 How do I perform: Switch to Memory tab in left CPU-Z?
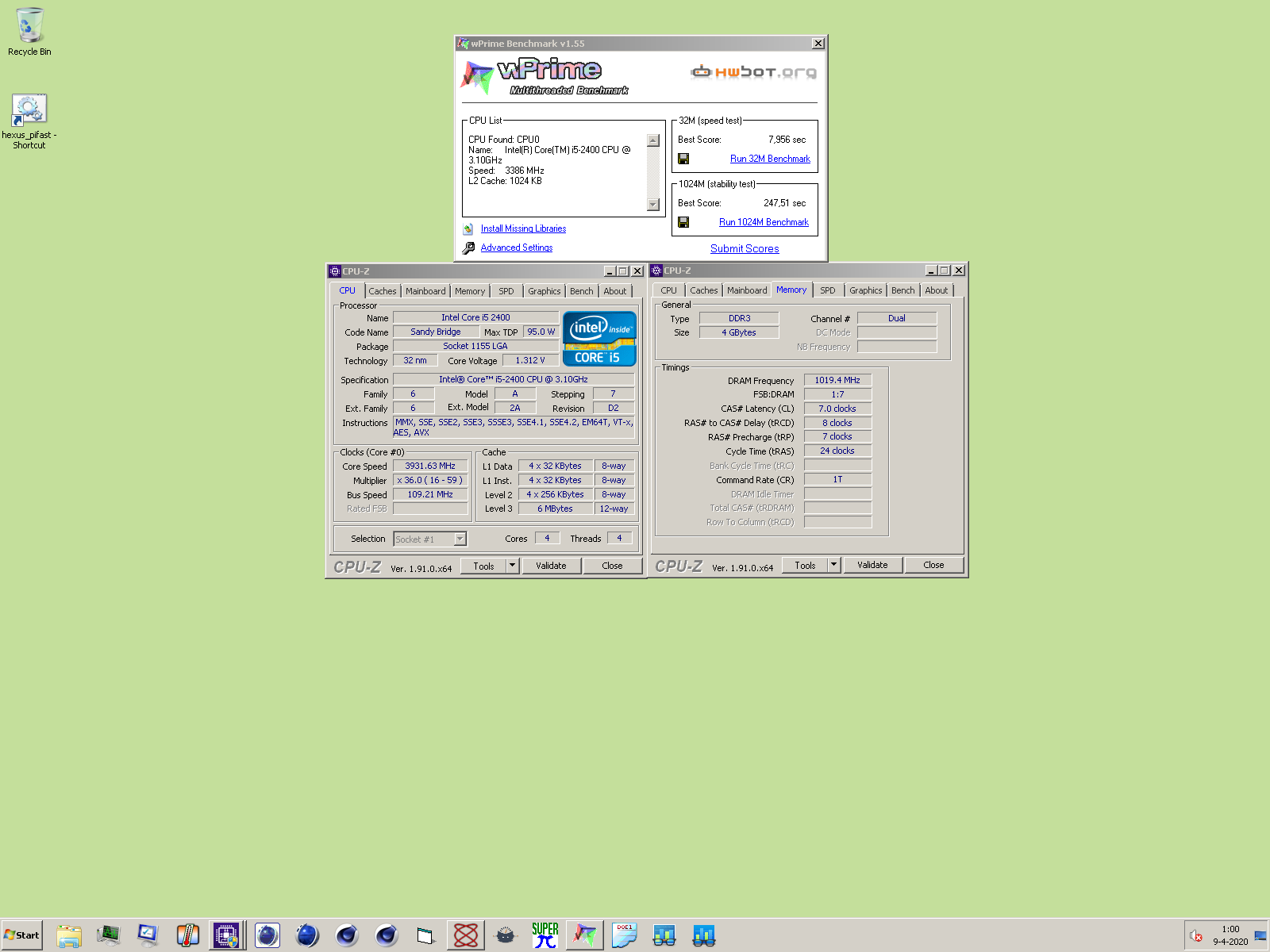click(470, 291)
